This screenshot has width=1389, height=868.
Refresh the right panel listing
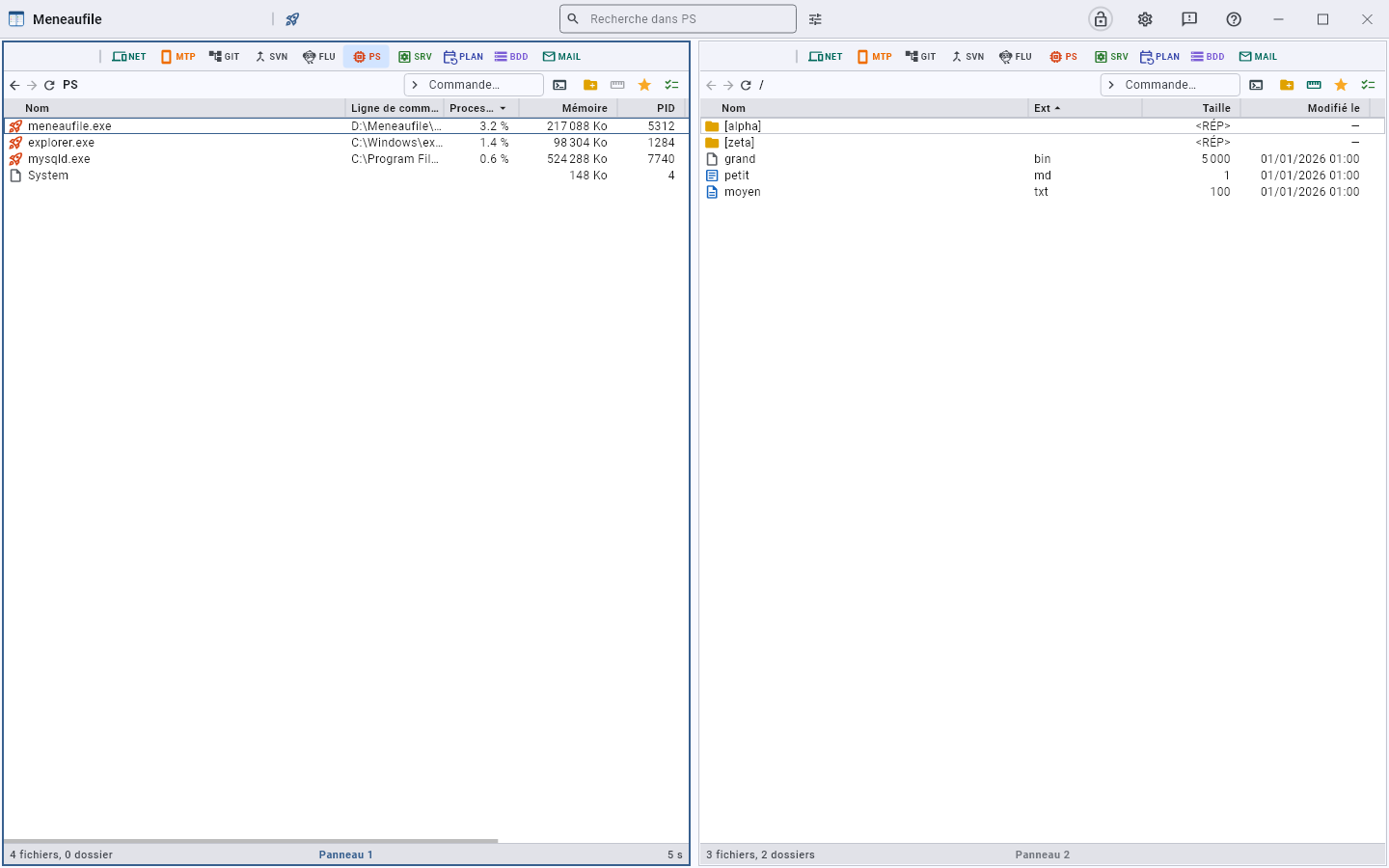pyautogui.click(x=746, y=85)
